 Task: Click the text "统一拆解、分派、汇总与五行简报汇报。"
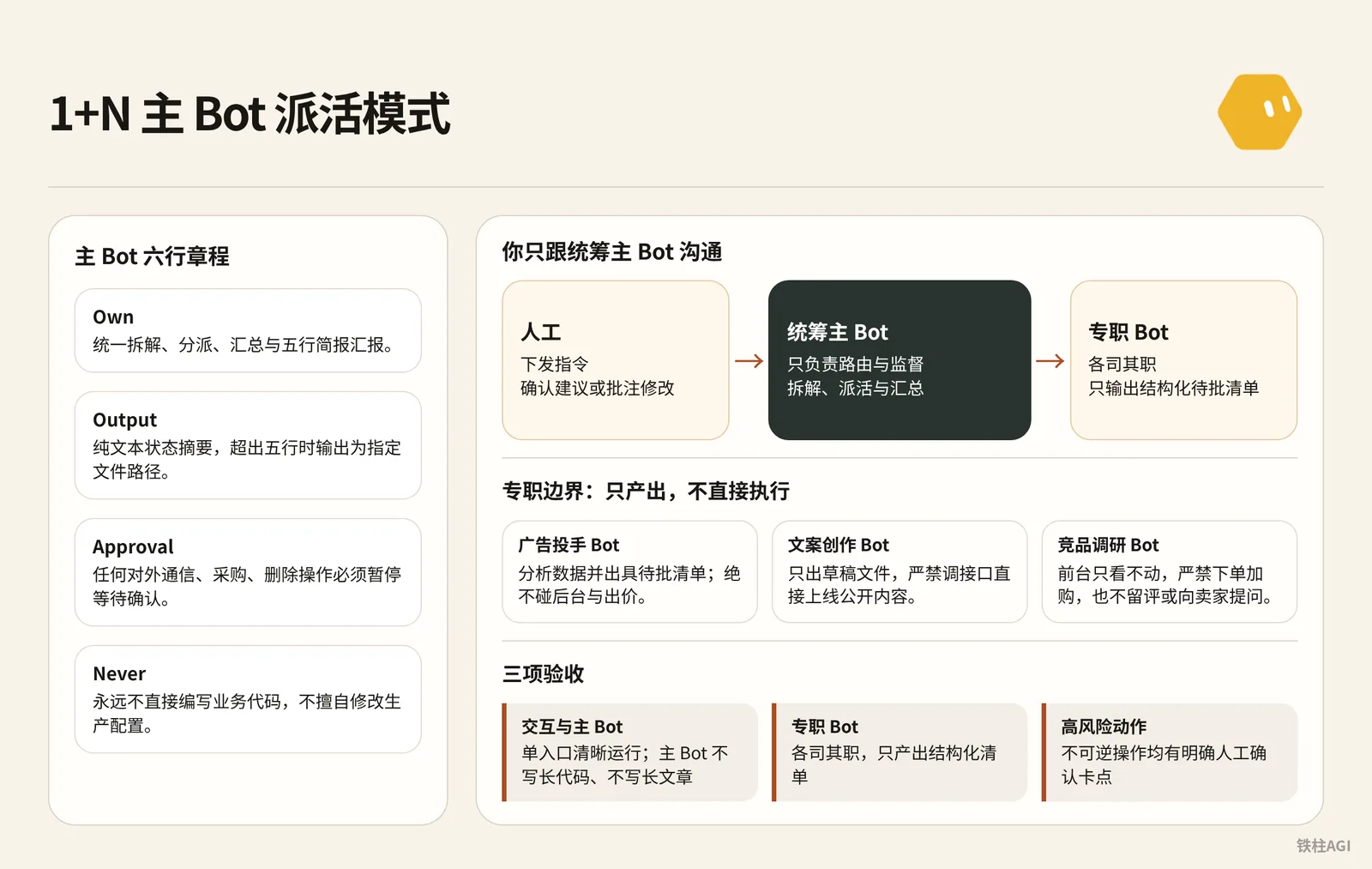[247, 345]
